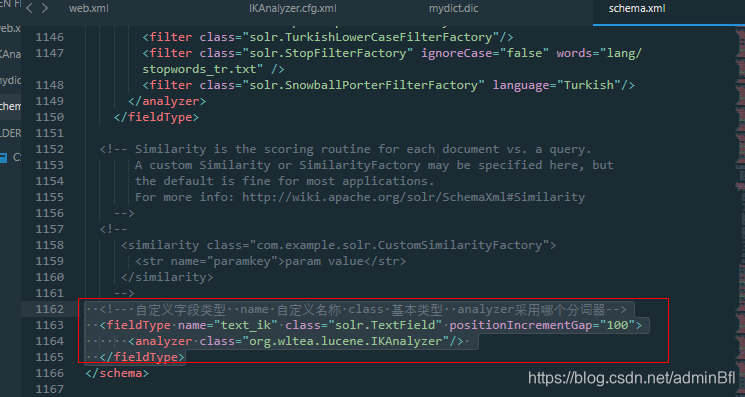745x397 pixels.
Task: Click line number 1164 in the gutter
Action: (49, 341)
